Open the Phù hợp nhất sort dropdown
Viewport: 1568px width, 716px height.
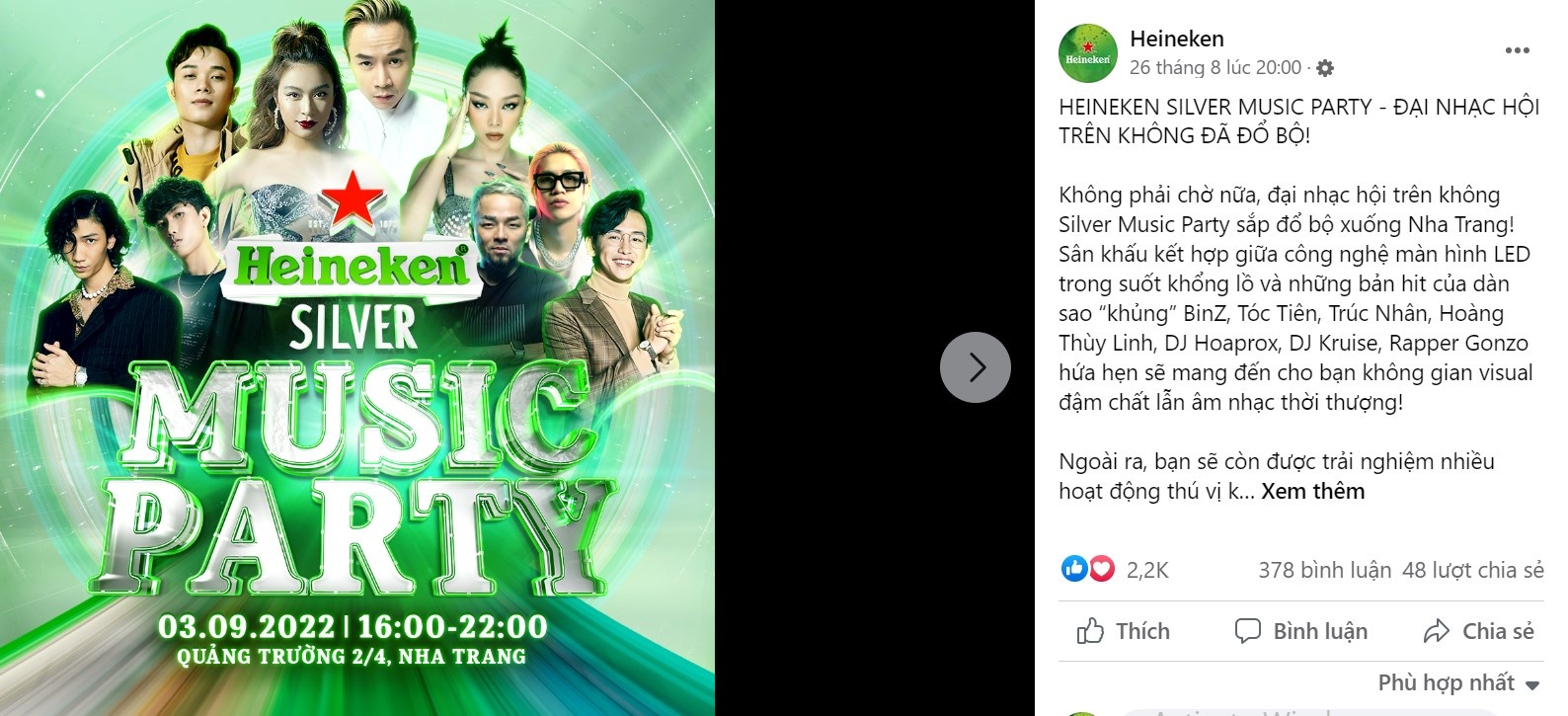click(1458, 683)
